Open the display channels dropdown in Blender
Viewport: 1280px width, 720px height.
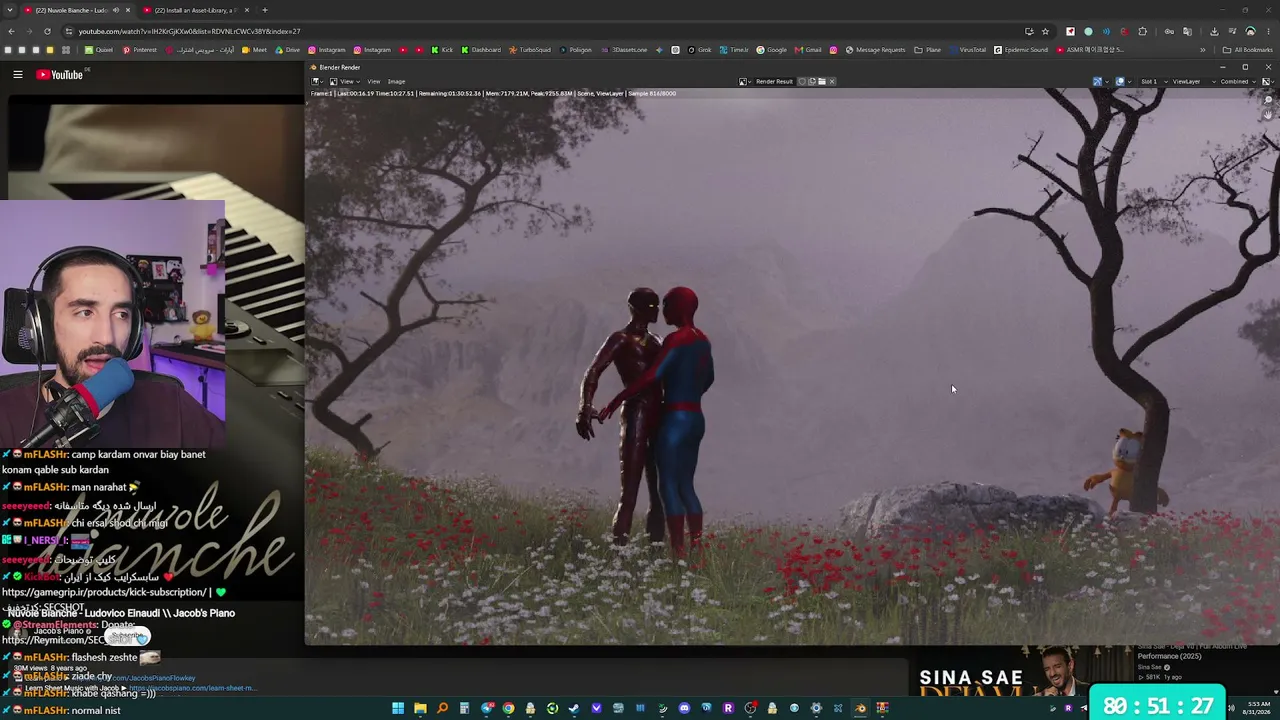pos(1266,81)
